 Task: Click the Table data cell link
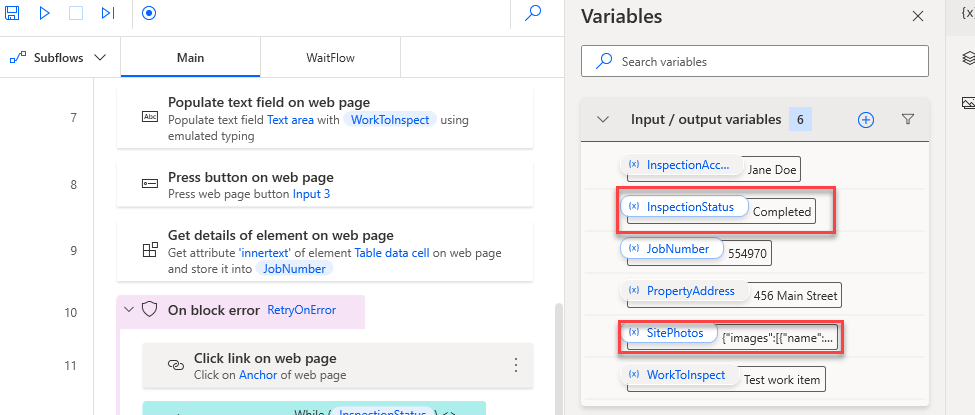pos(393,253)
